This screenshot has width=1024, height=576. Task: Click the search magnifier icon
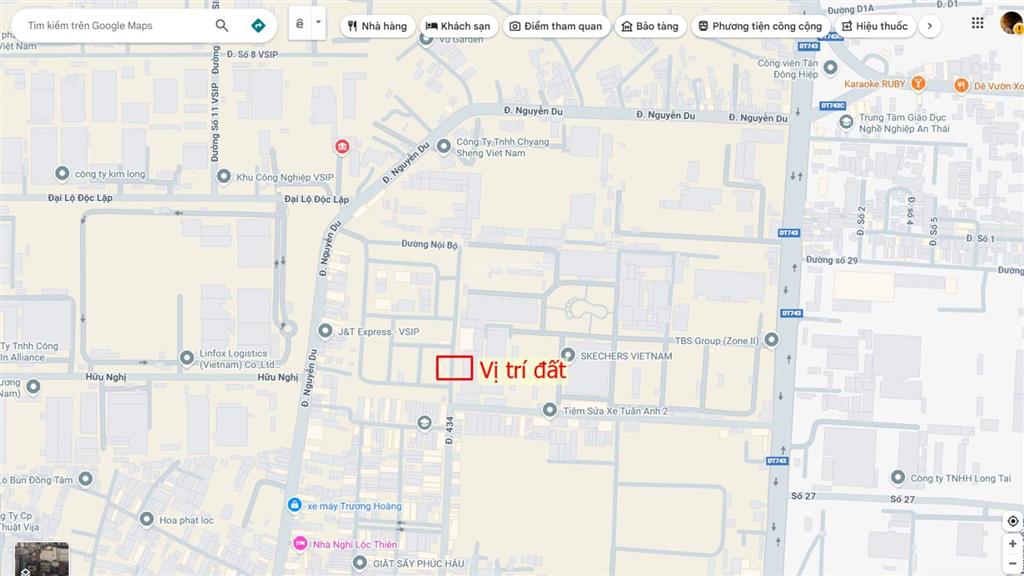tap(222, 24)
